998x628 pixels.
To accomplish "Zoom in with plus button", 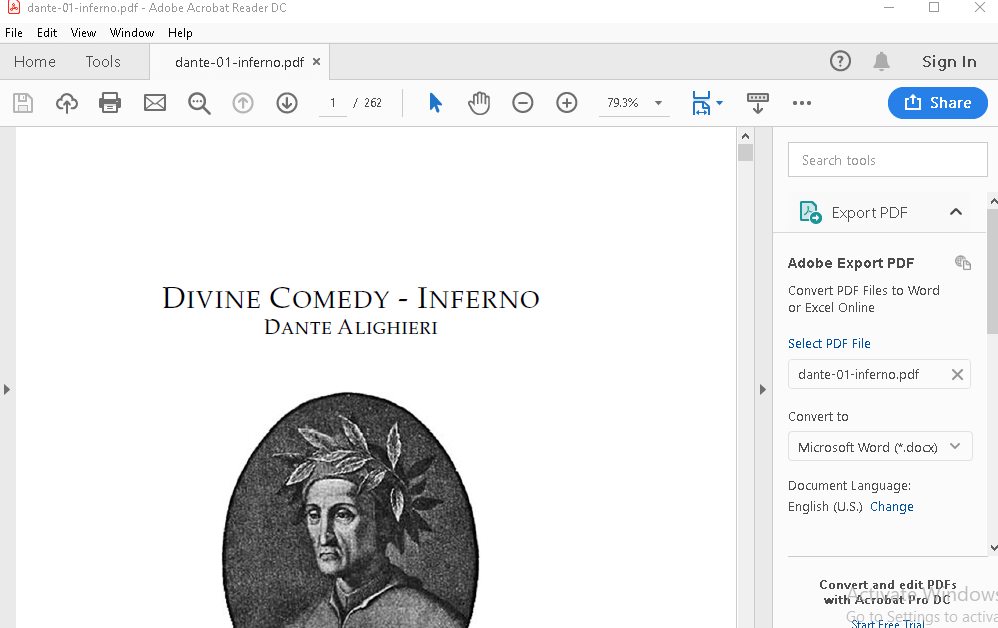I will pyautogui.click(x=566, y=103).
